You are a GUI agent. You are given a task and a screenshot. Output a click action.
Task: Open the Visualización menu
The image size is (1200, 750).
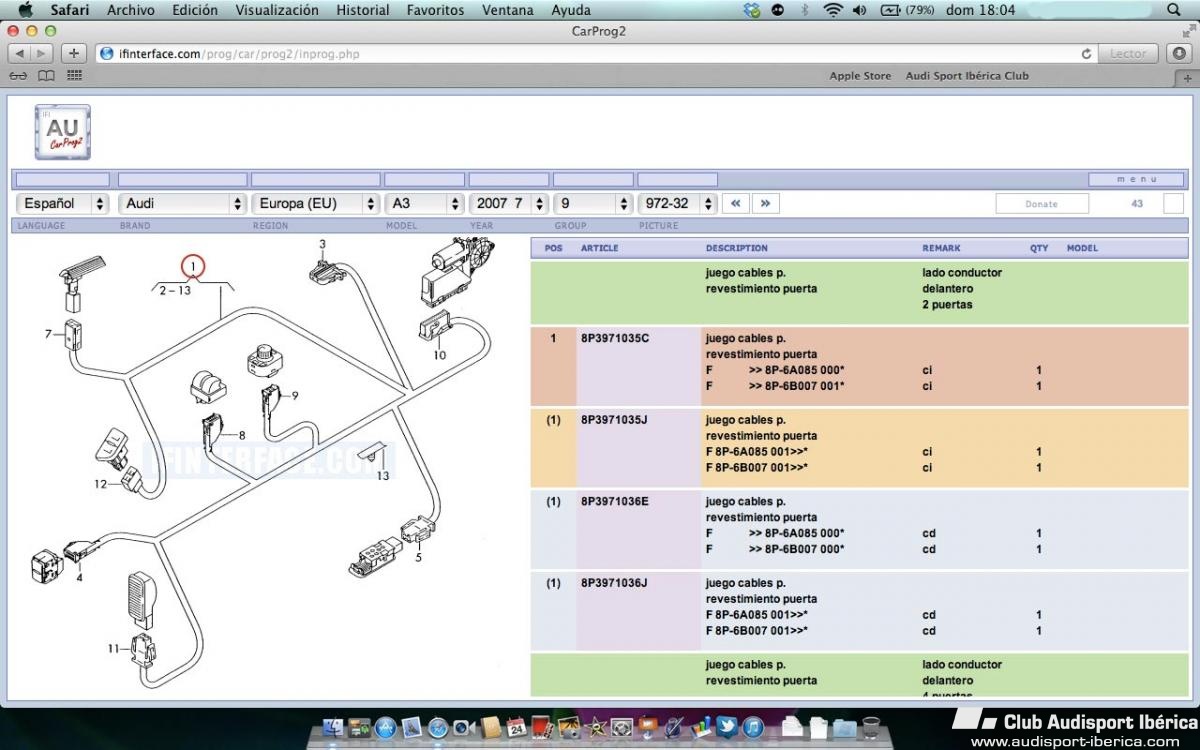(277, 10)
